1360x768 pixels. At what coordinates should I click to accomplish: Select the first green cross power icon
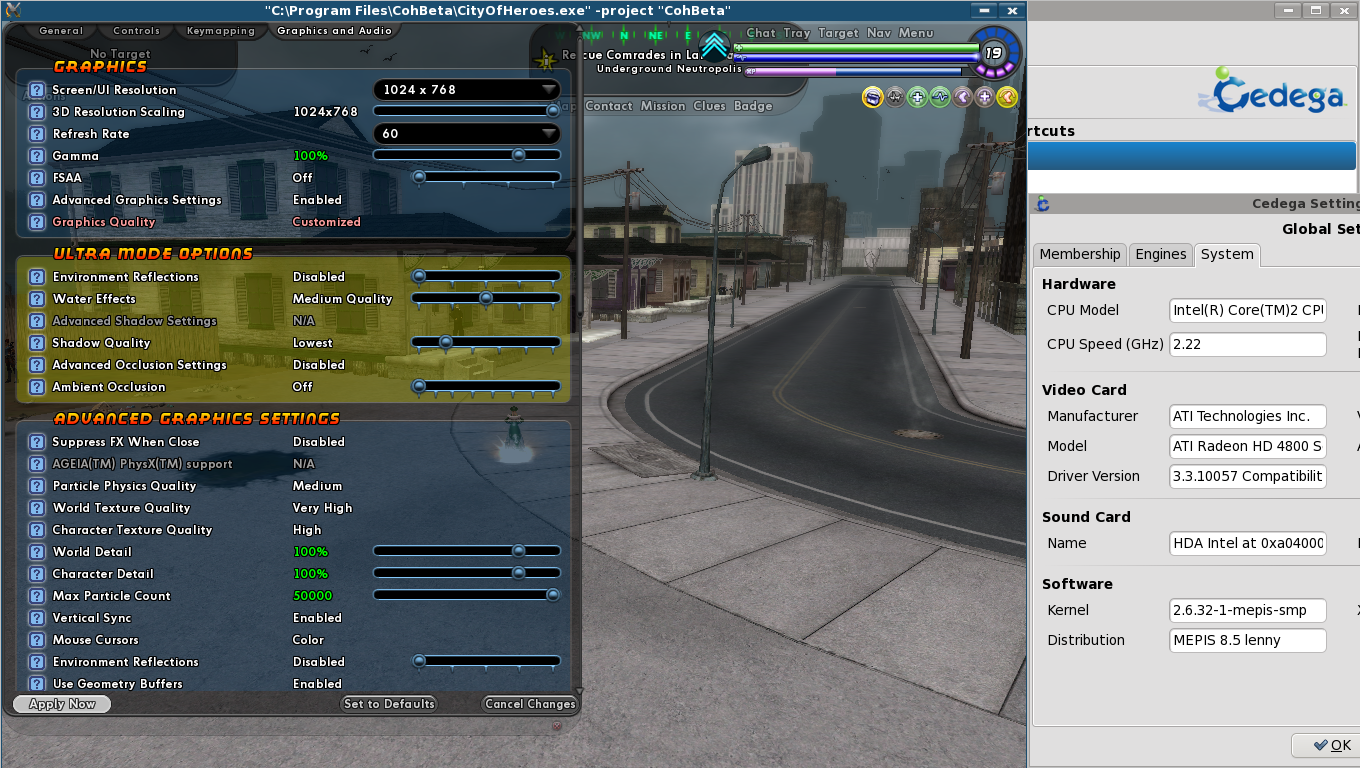click(918, 96)
